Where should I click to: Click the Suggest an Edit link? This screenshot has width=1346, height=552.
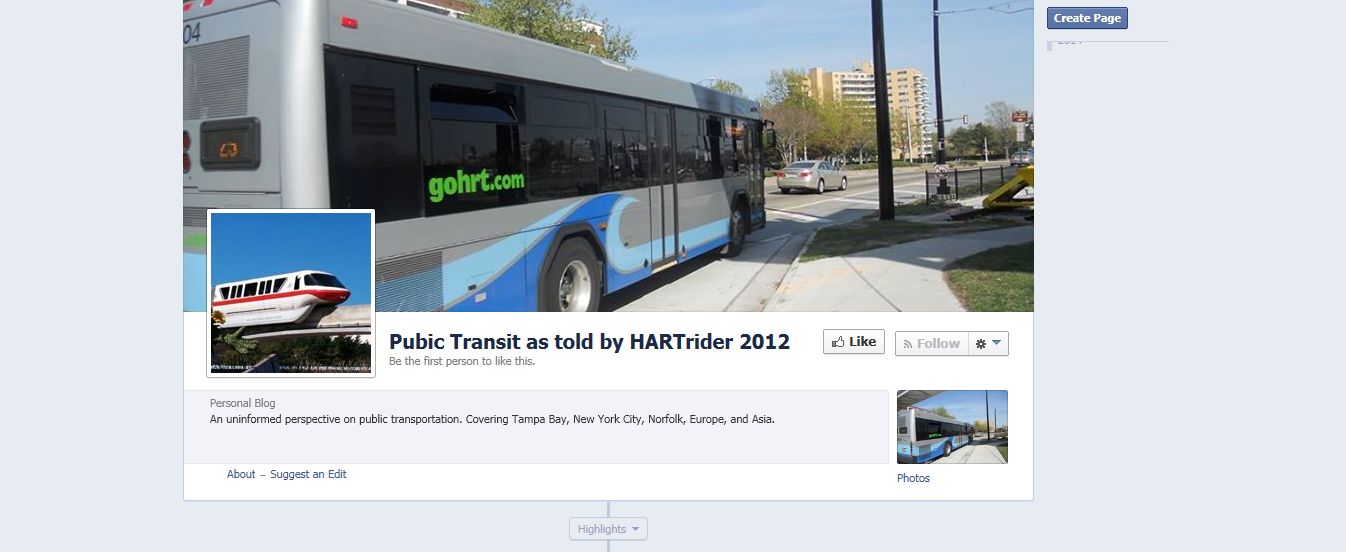(308, 474)
